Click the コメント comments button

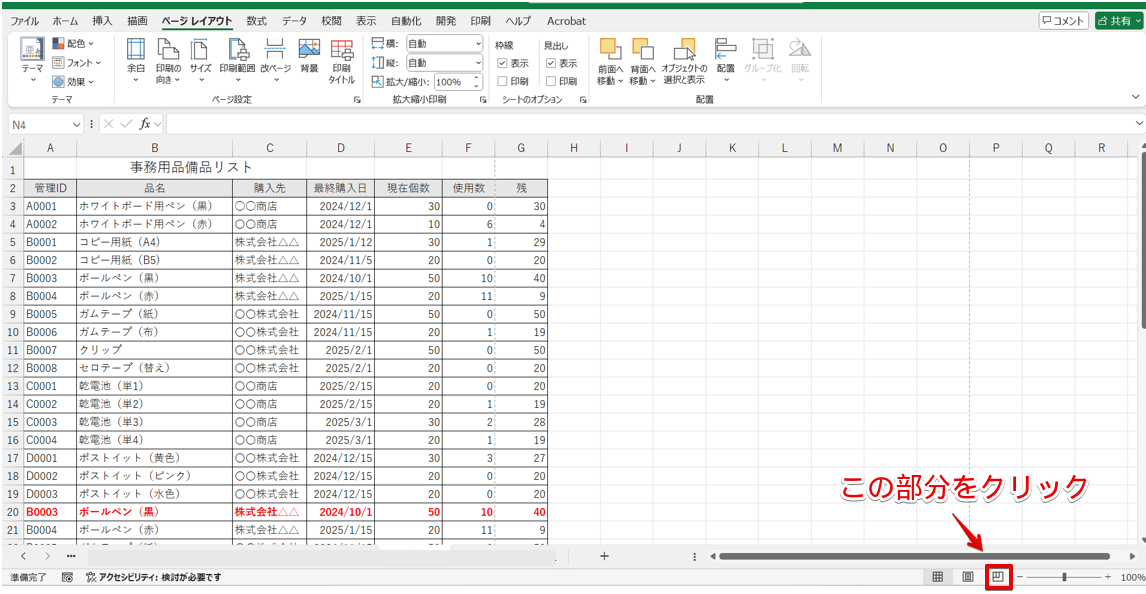[x=1062, y=21]
